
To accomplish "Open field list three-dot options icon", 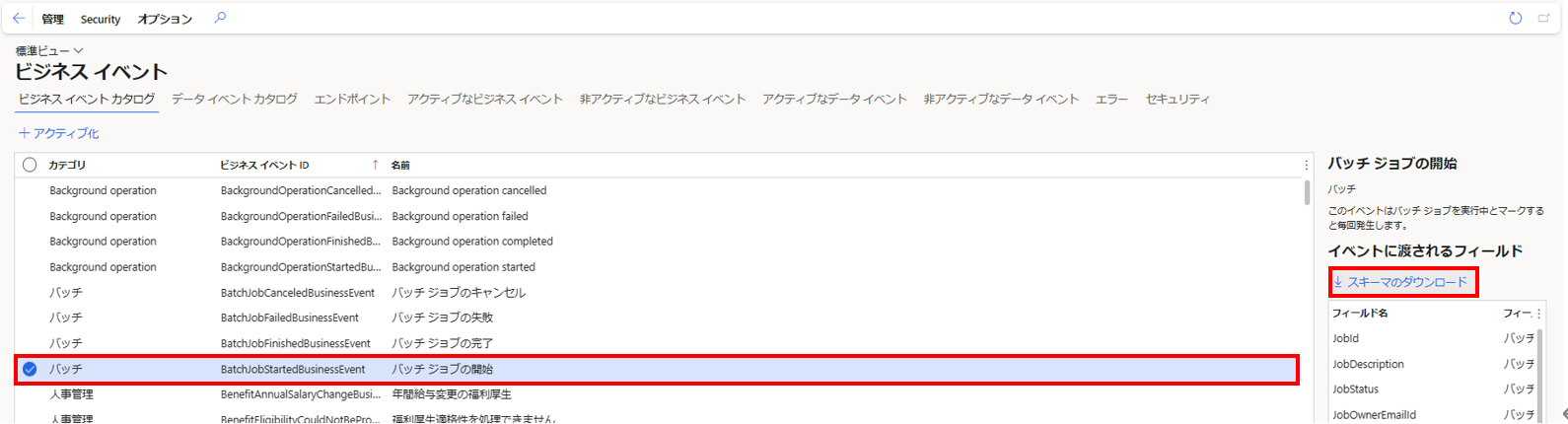I will [1538, 314].
